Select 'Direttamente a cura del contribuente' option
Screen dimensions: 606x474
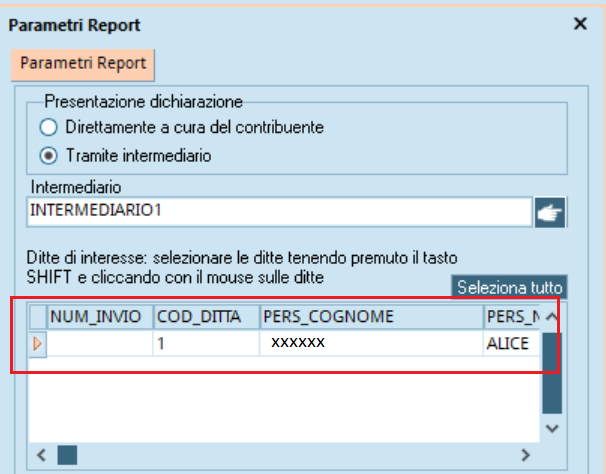coord(48,127)
